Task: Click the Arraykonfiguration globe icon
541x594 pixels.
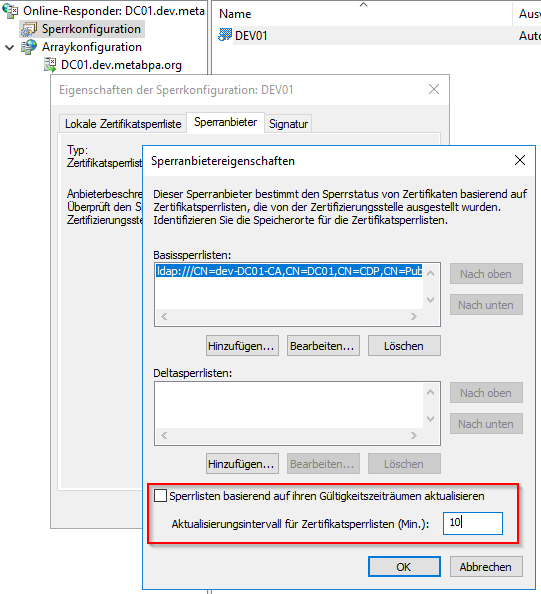Action: point(29,47)
